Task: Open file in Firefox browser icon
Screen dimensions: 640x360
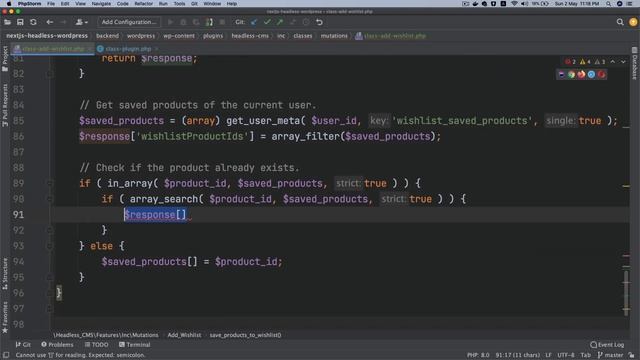Action: click(581, 74)
